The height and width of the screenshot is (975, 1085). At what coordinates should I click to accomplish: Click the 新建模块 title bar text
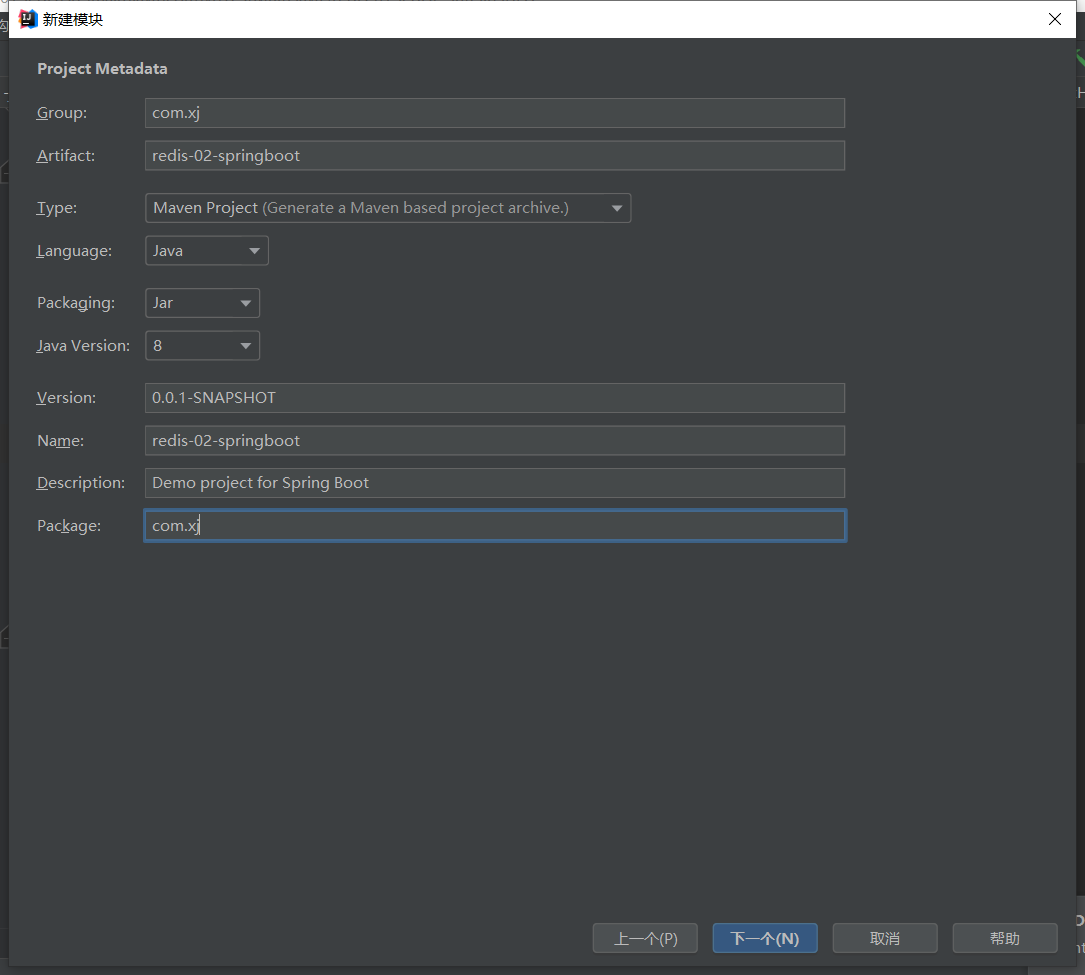click(x=73, y=19)
